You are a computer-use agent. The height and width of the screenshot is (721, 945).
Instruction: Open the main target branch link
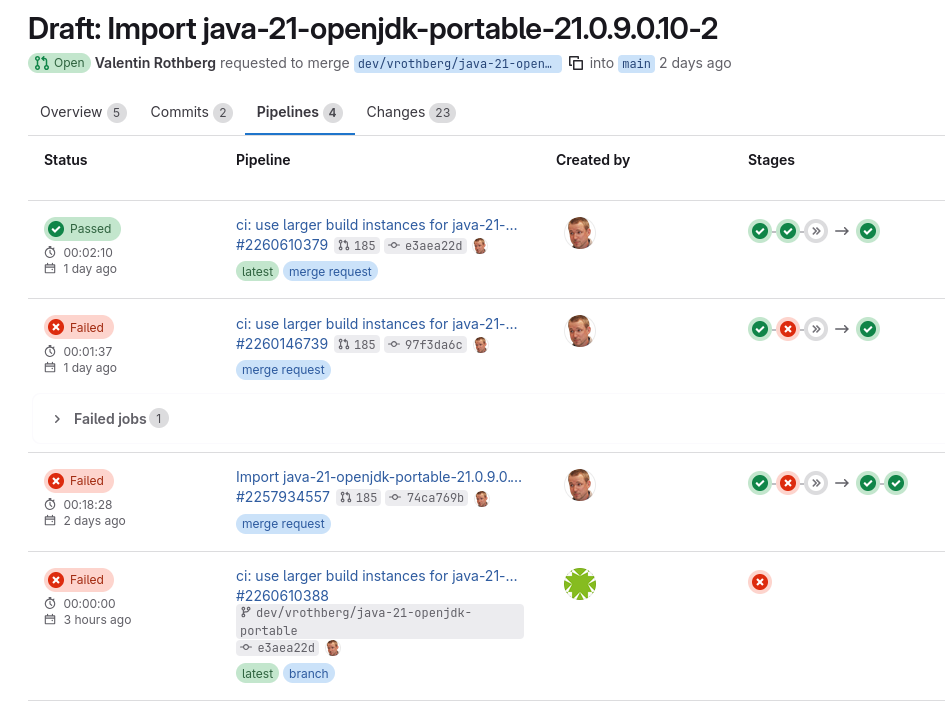[x=636, y=63]
